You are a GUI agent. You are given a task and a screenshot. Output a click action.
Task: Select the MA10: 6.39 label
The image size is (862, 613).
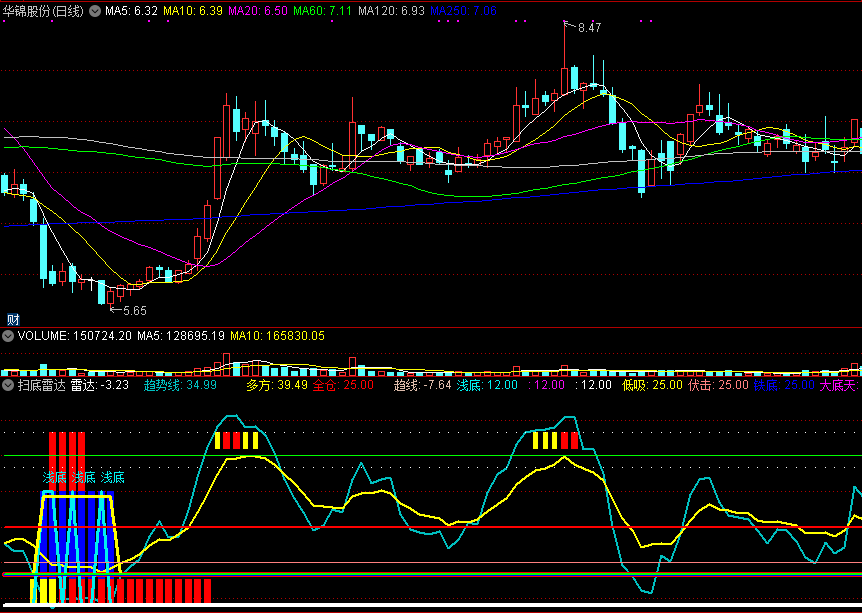(x=193, y=11)
